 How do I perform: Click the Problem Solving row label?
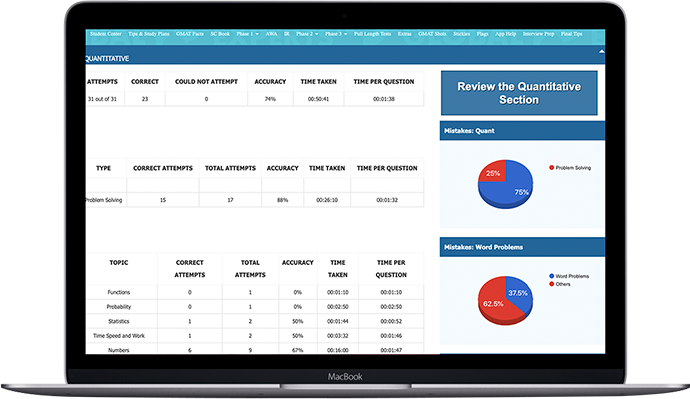pos(104,200)
